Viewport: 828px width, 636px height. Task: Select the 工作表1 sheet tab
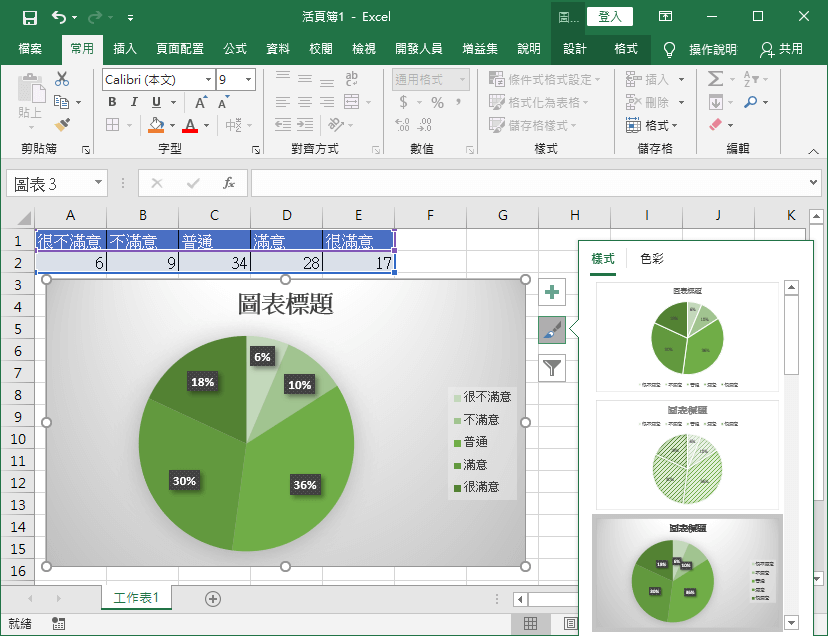[x=136, y=597]
